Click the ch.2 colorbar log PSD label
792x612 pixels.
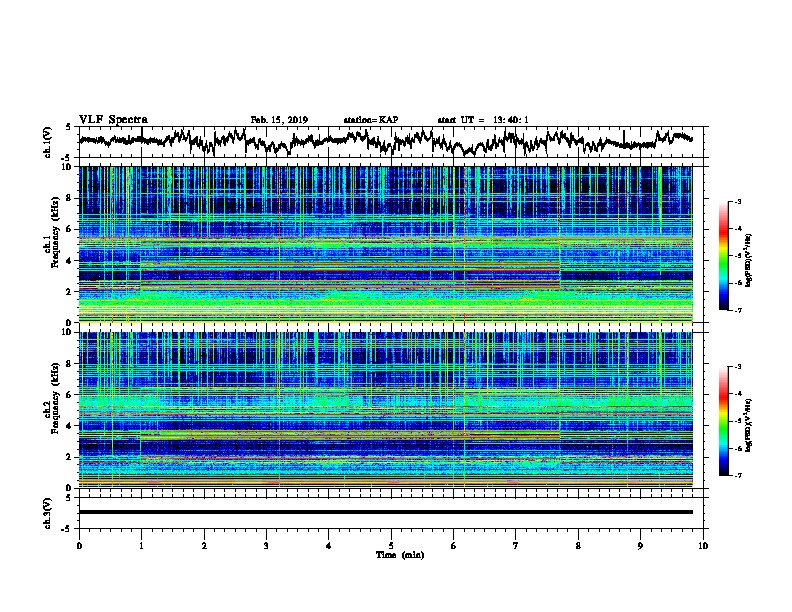tap(748, 425)
